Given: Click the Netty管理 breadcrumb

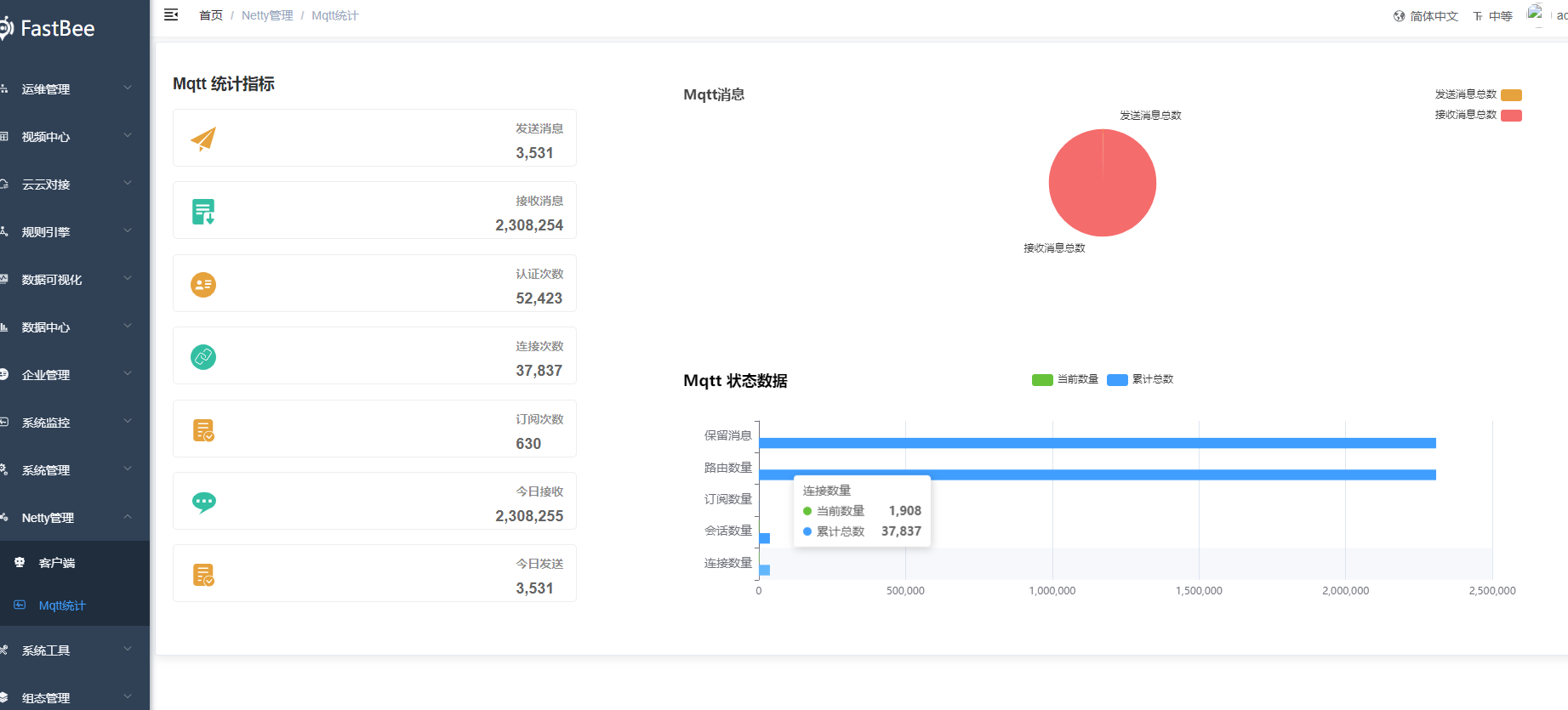Looking at the screenshot, I should [267, 15].
